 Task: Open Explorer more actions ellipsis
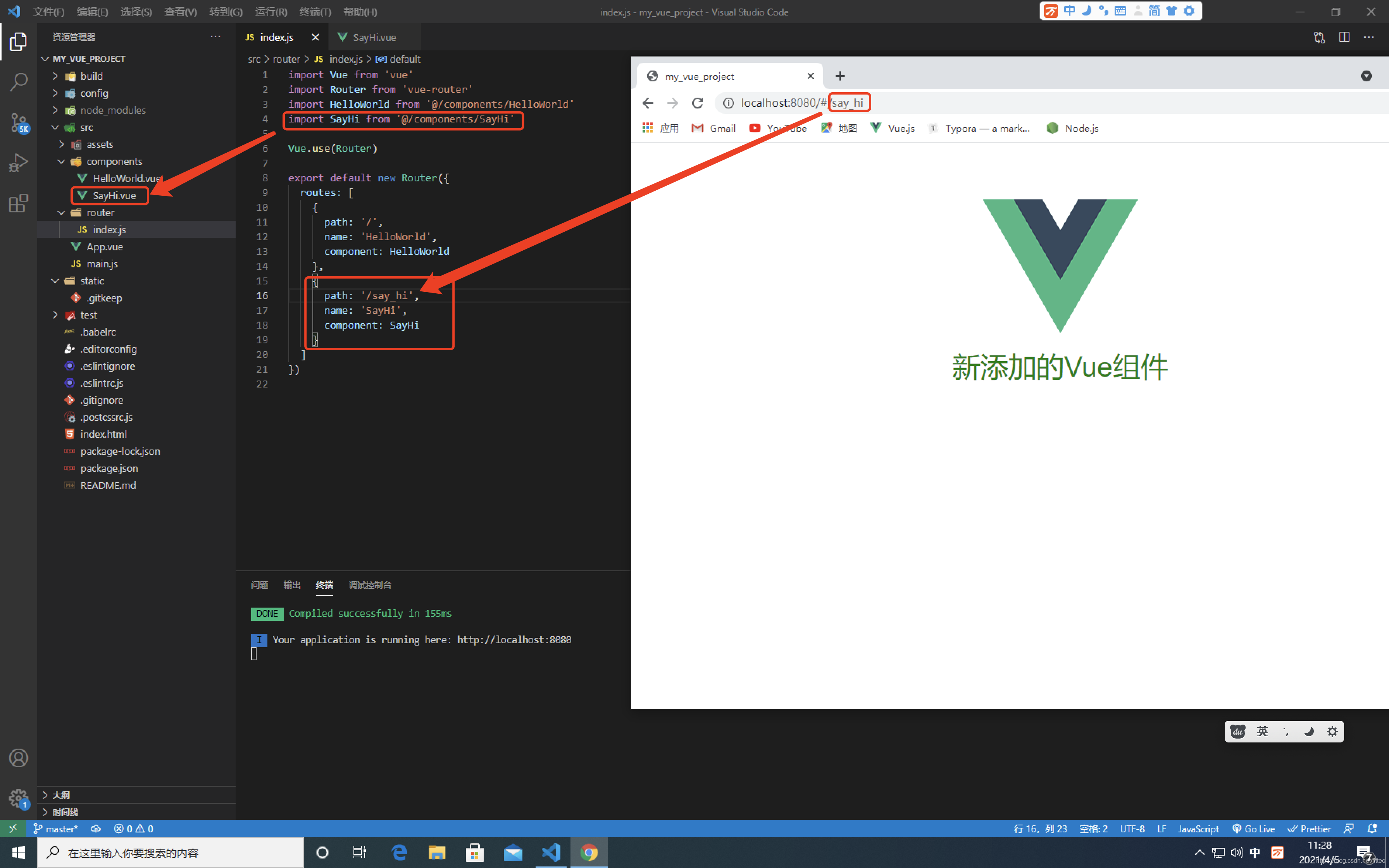(215, 37)
